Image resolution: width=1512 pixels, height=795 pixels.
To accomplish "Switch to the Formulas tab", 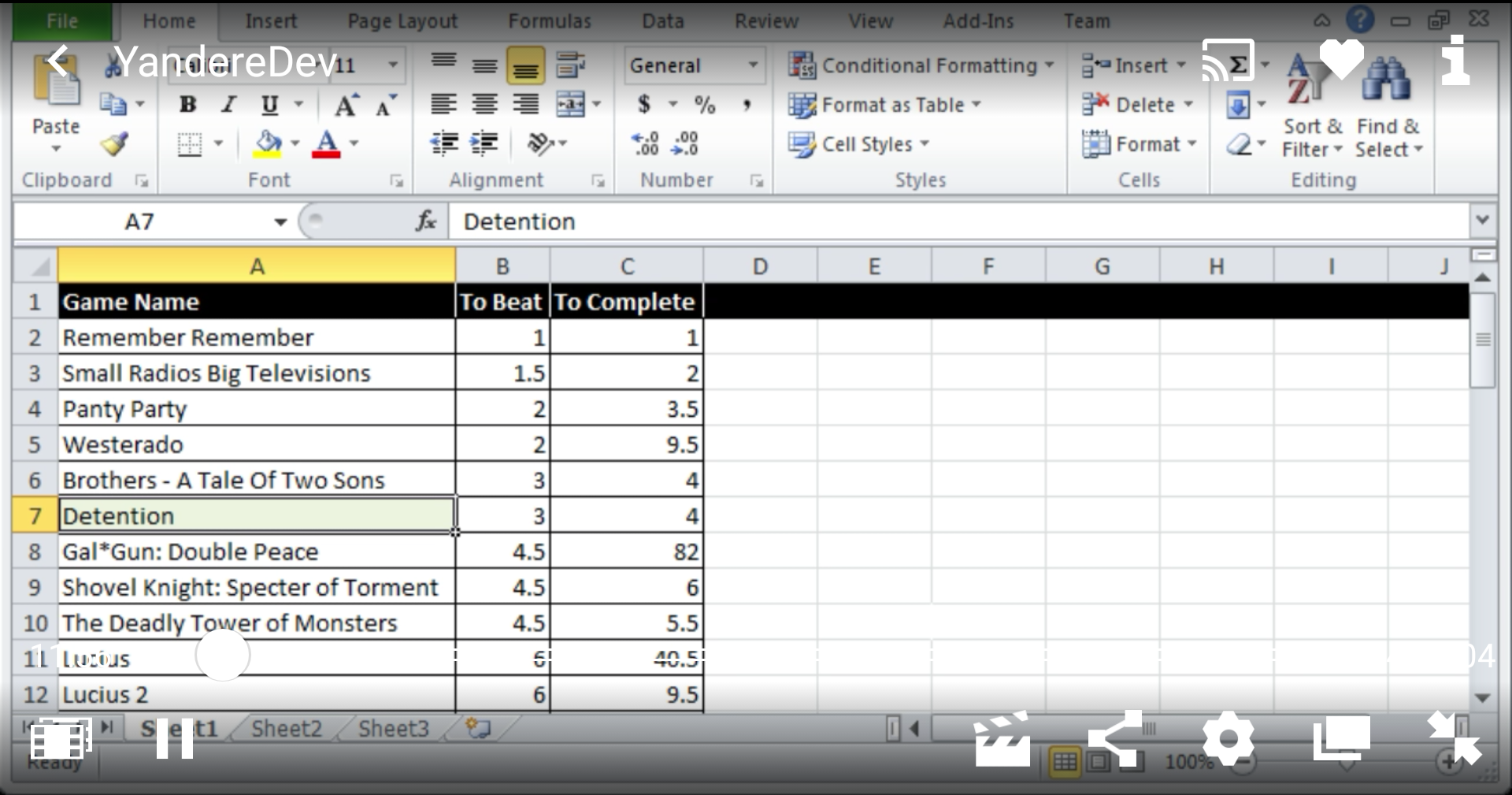I will pyautogui.click(x=550, y=21).
